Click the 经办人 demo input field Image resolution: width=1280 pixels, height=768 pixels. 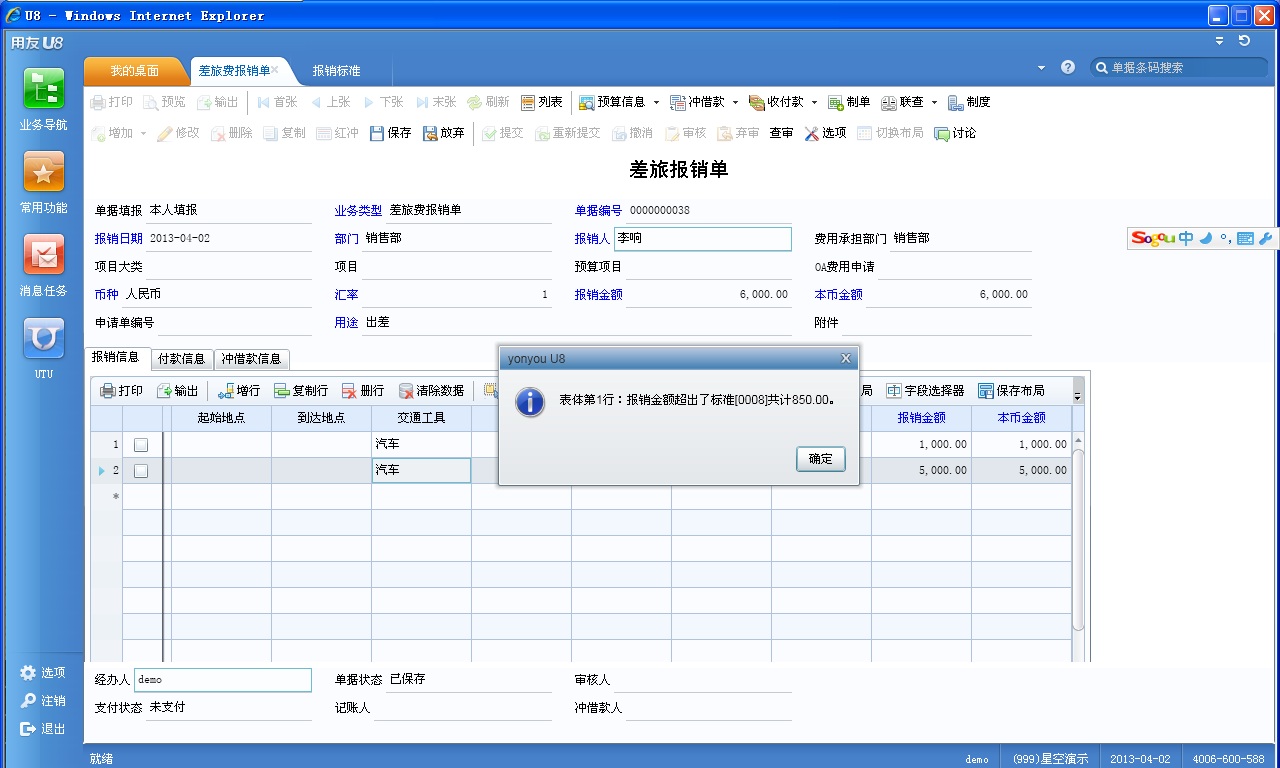tap(223, 680)
